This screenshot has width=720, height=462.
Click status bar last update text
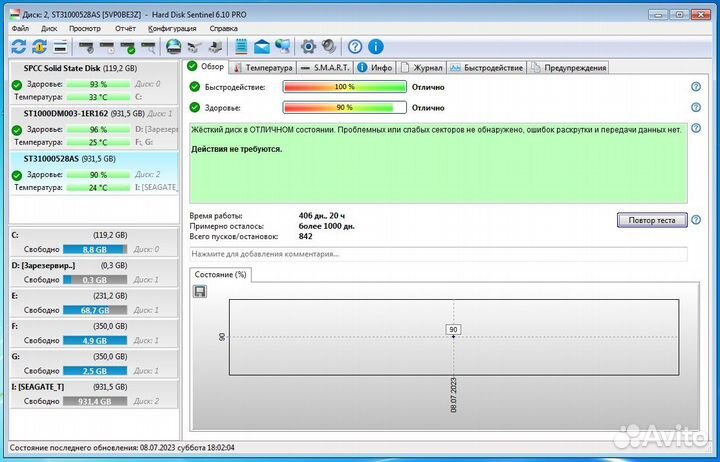pos(122,448)
